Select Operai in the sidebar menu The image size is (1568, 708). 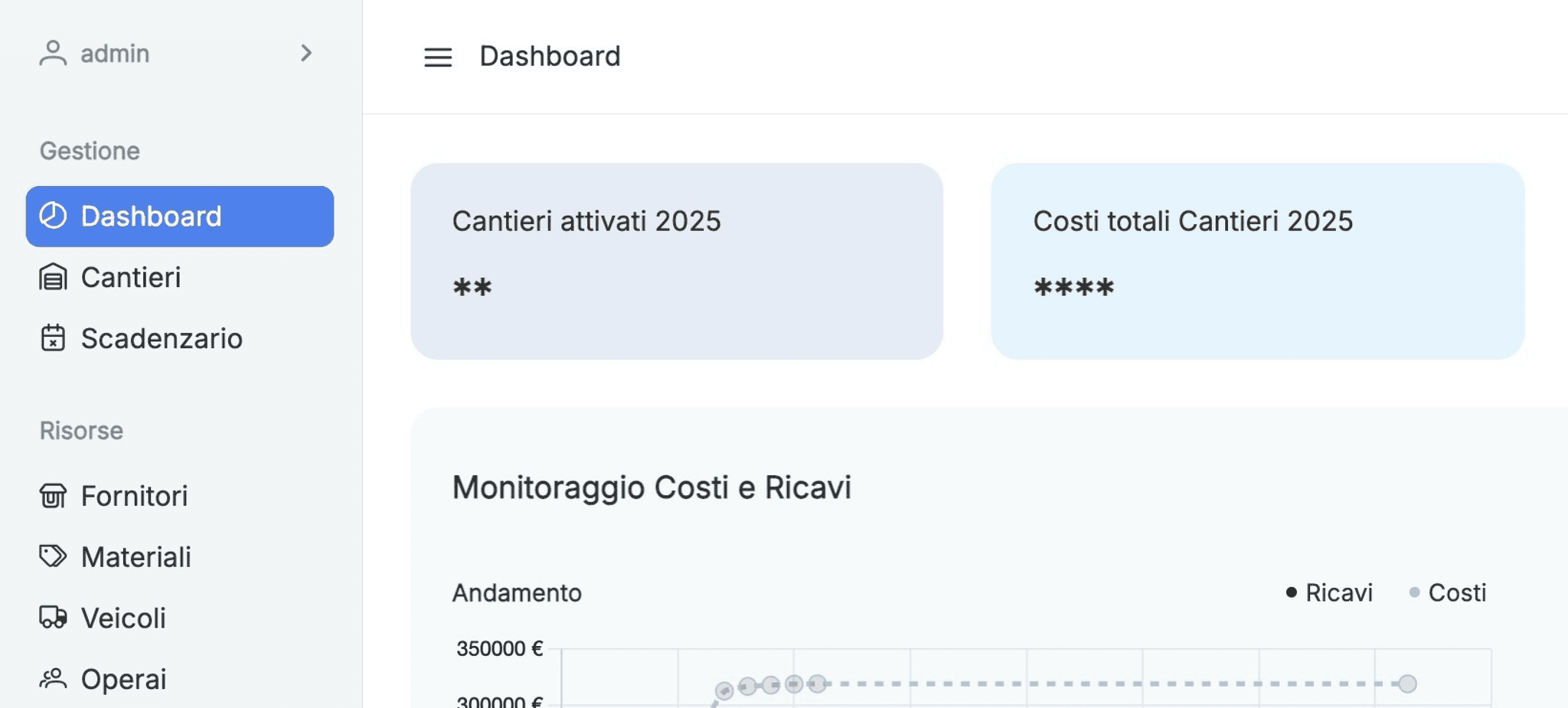pyautogui.click(x=123, y=678)
